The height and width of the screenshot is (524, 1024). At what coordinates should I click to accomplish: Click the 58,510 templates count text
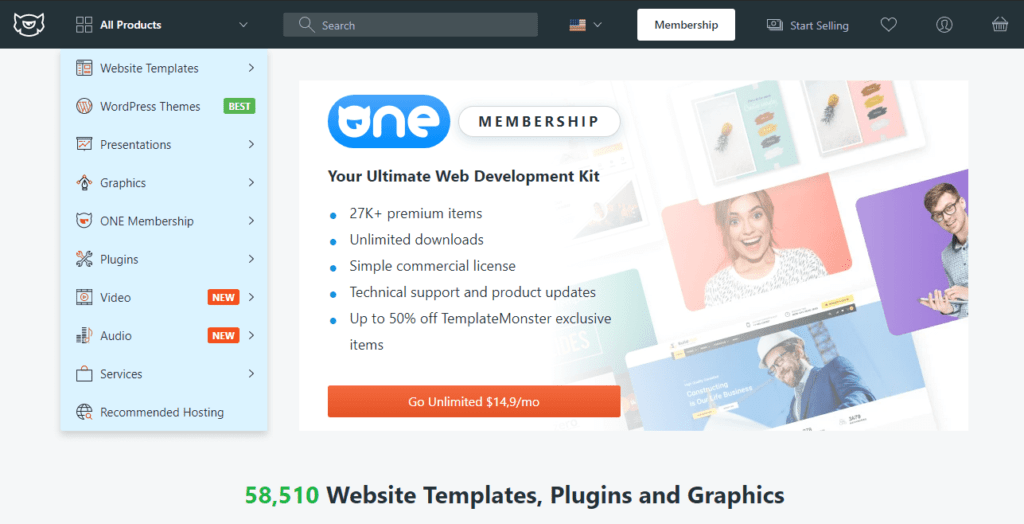(x=282, y=495)
